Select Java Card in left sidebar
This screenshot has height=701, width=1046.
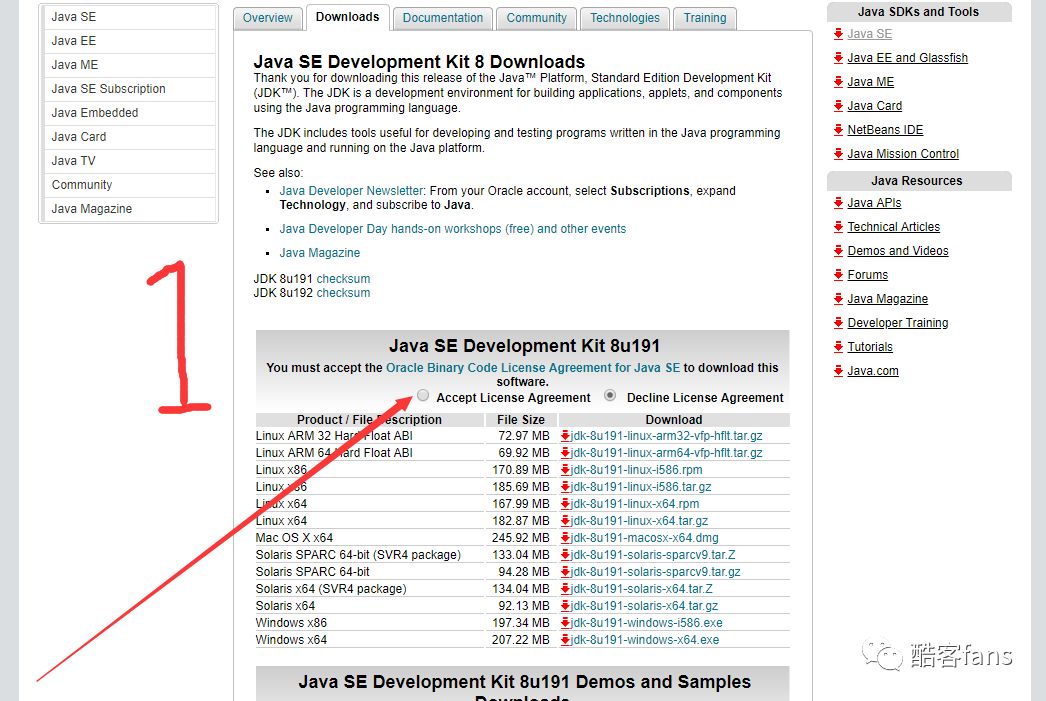(129, 137)
